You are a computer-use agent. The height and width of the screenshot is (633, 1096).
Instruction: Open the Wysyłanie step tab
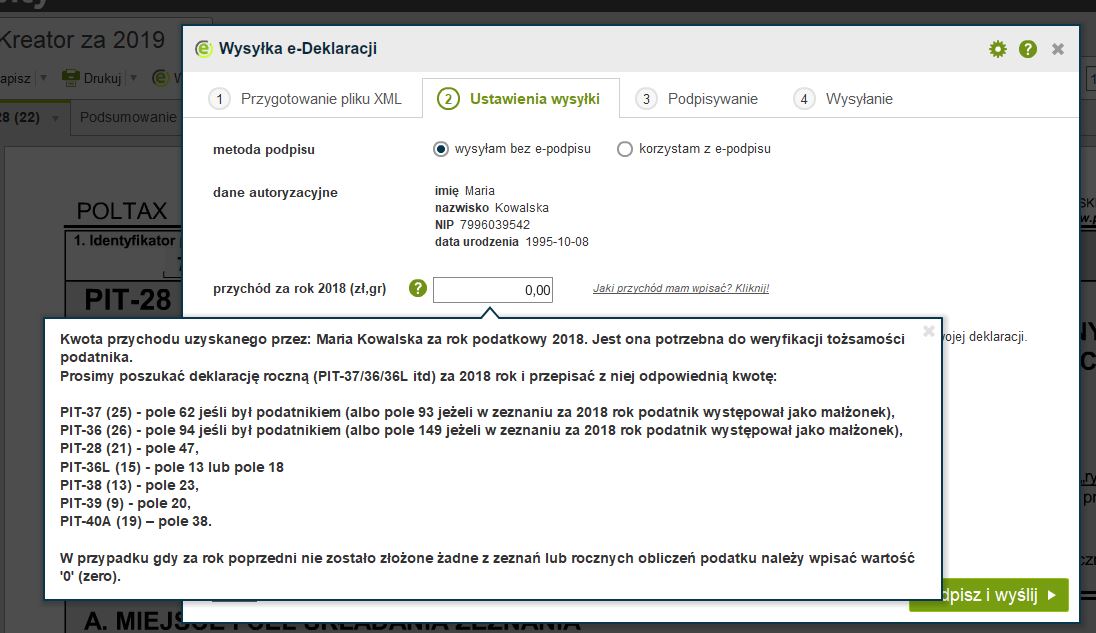[x=858, y=99]
